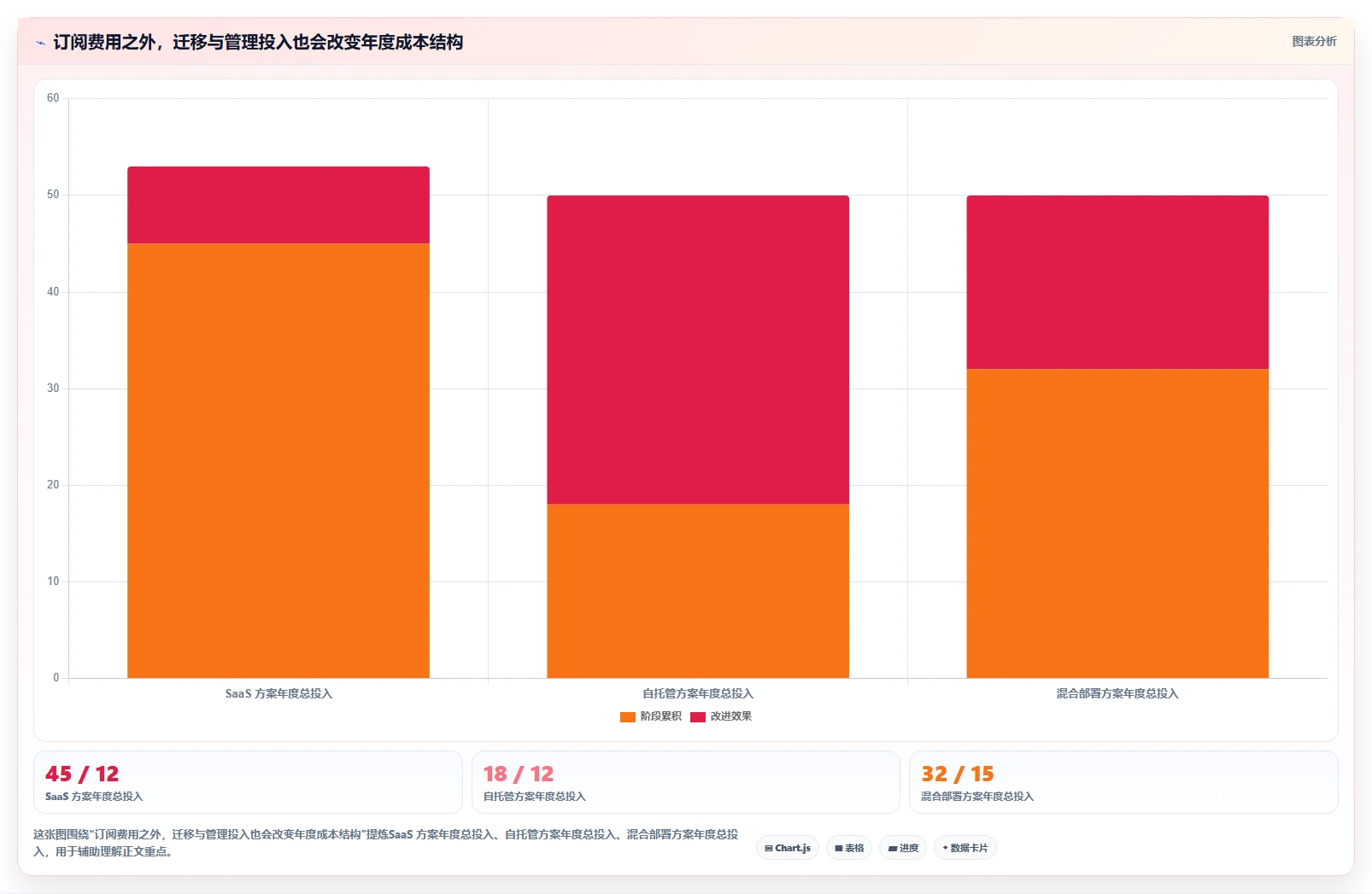Click the 数据卡片 tag
Screen dimensions: 1372x894
[965, 848]
